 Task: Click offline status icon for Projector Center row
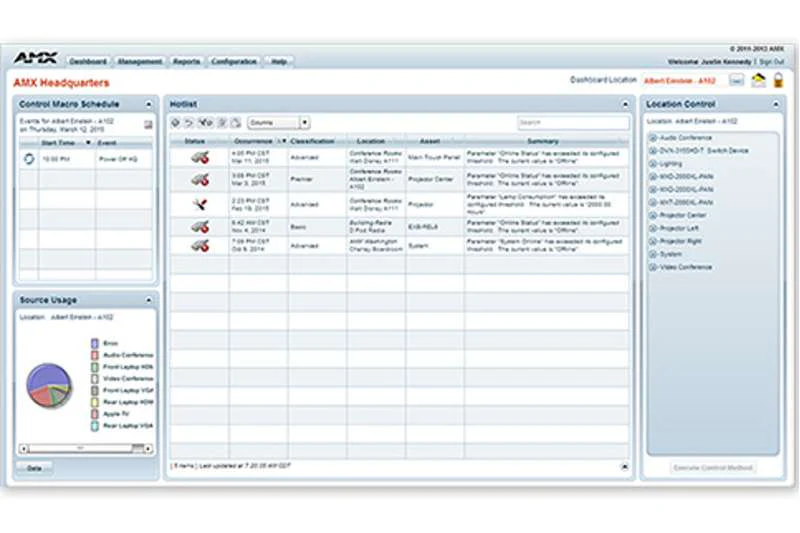[x=201, y=180]
